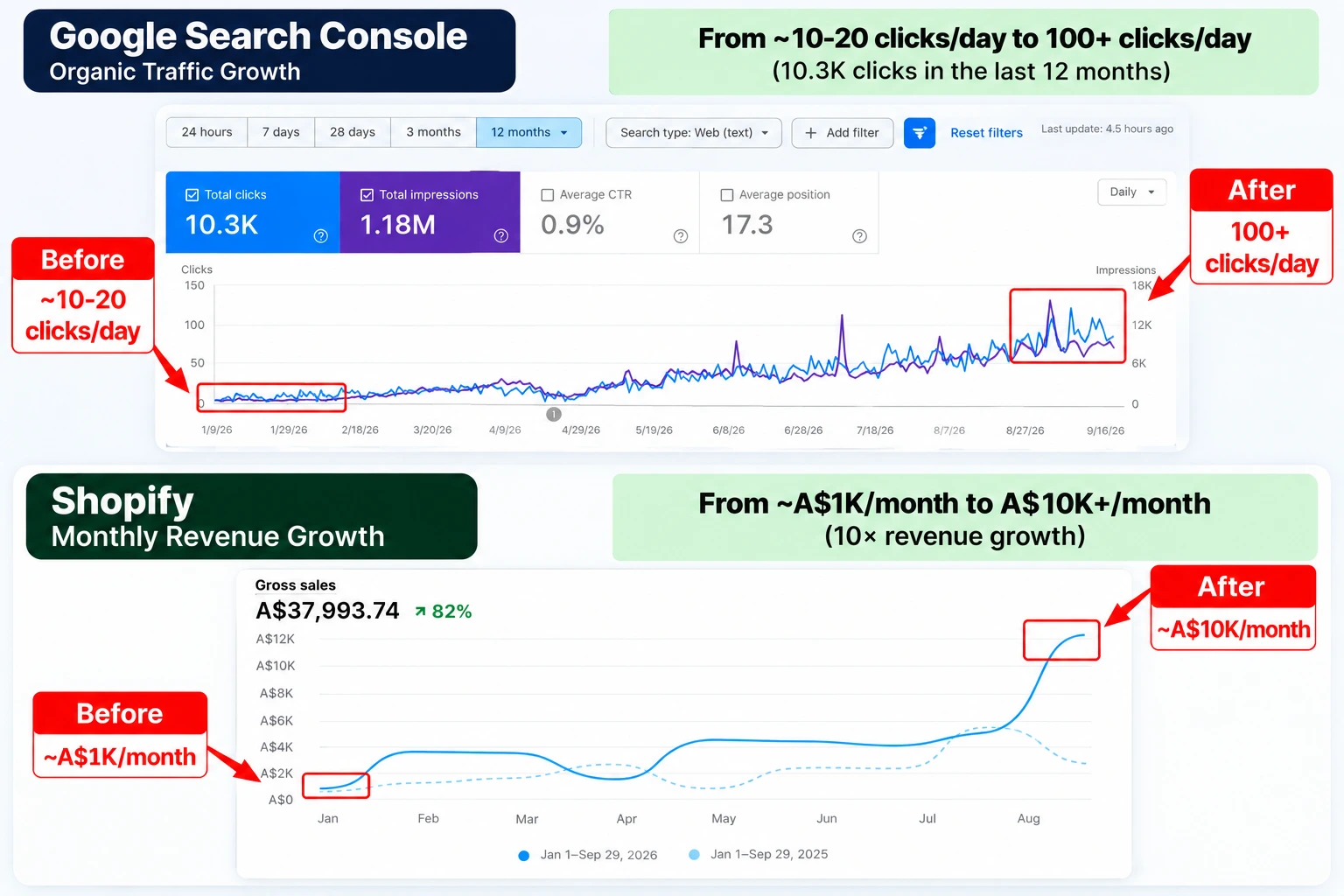The image size is (1344, 896).
Task: Click the 4/29/26 date label
Action: pyautogui.click(x=581, y=430)
